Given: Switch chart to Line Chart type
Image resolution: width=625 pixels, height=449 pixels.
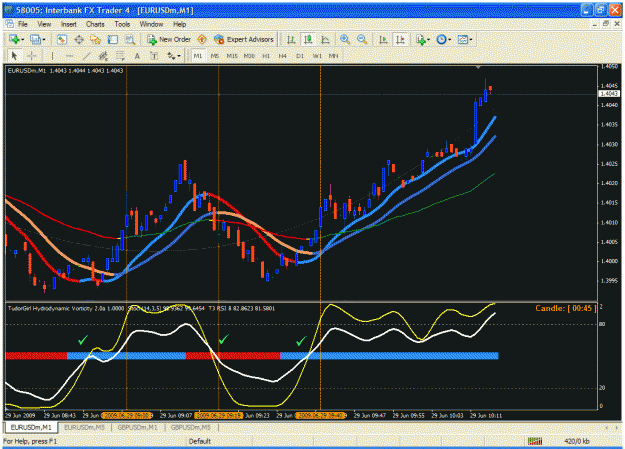Looking at the screenshot, I should pos(325,39).
